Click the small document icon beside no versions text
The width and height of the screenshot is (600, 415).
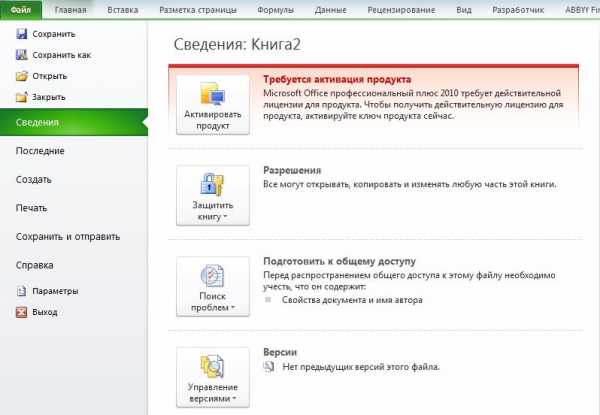[x=269, y=366]
